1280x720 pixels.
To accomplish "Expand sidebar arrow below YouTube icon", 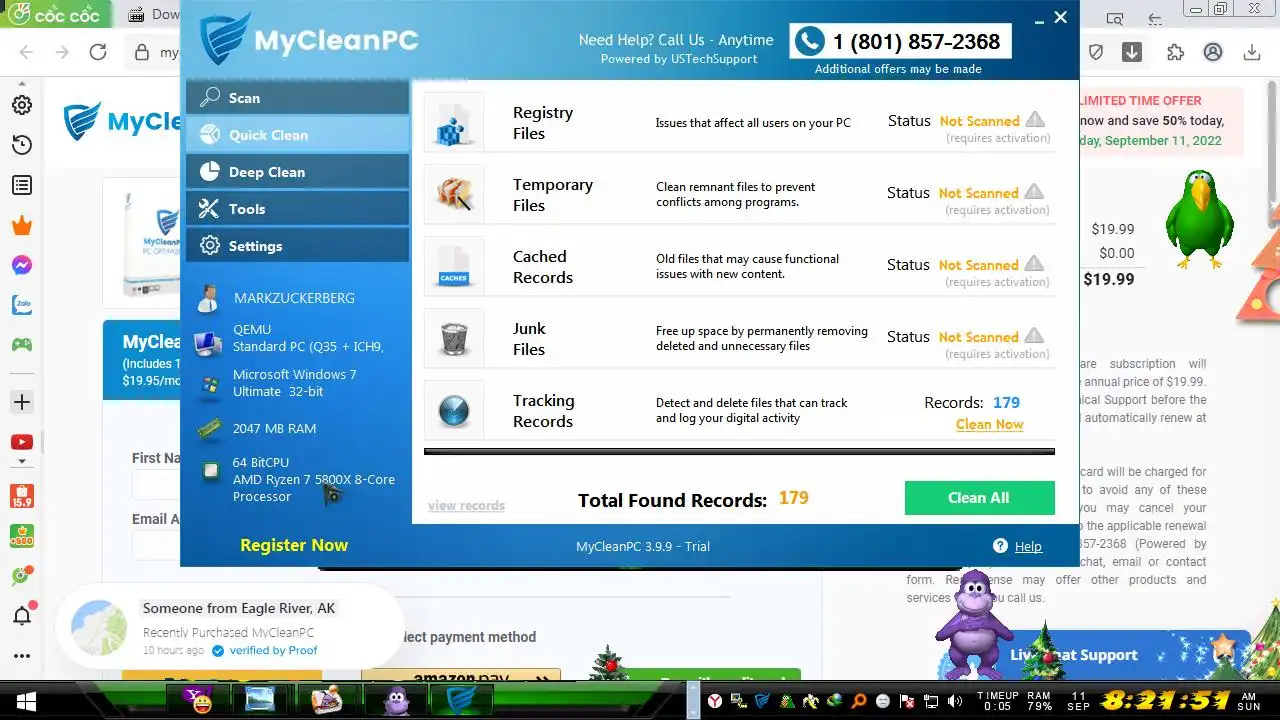I will coord(21,462).
